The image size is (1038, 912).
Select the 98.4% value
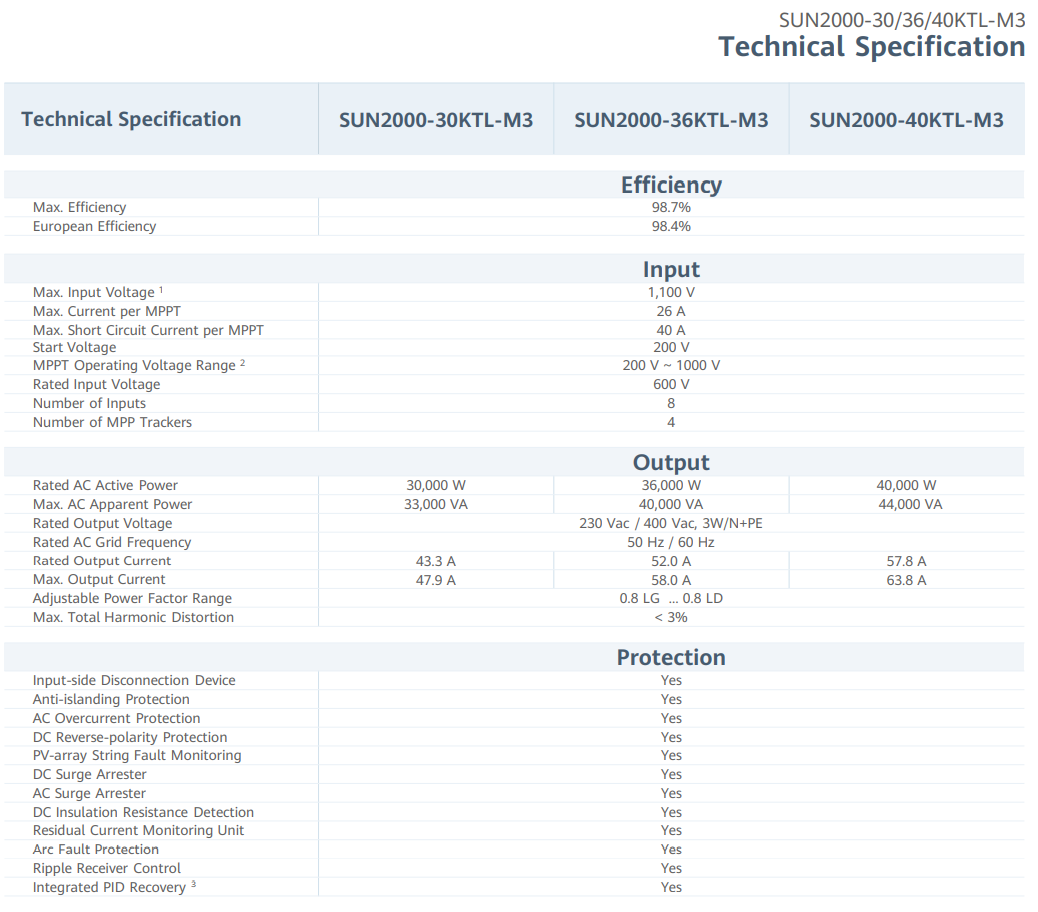pyautogui.click(x=671, y=226)
